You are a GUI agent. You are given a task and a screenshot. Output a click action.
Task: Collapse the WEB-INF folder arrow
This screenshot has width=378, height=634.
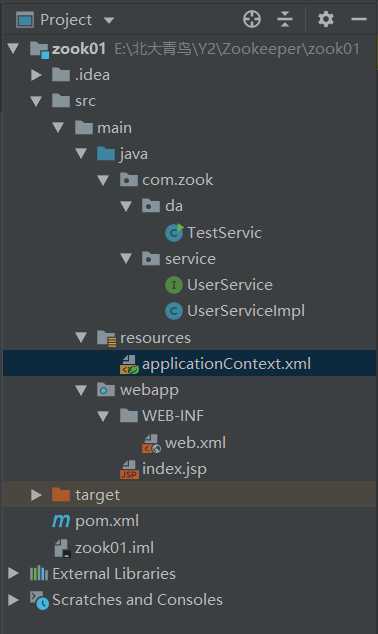(x=103, y=416)
